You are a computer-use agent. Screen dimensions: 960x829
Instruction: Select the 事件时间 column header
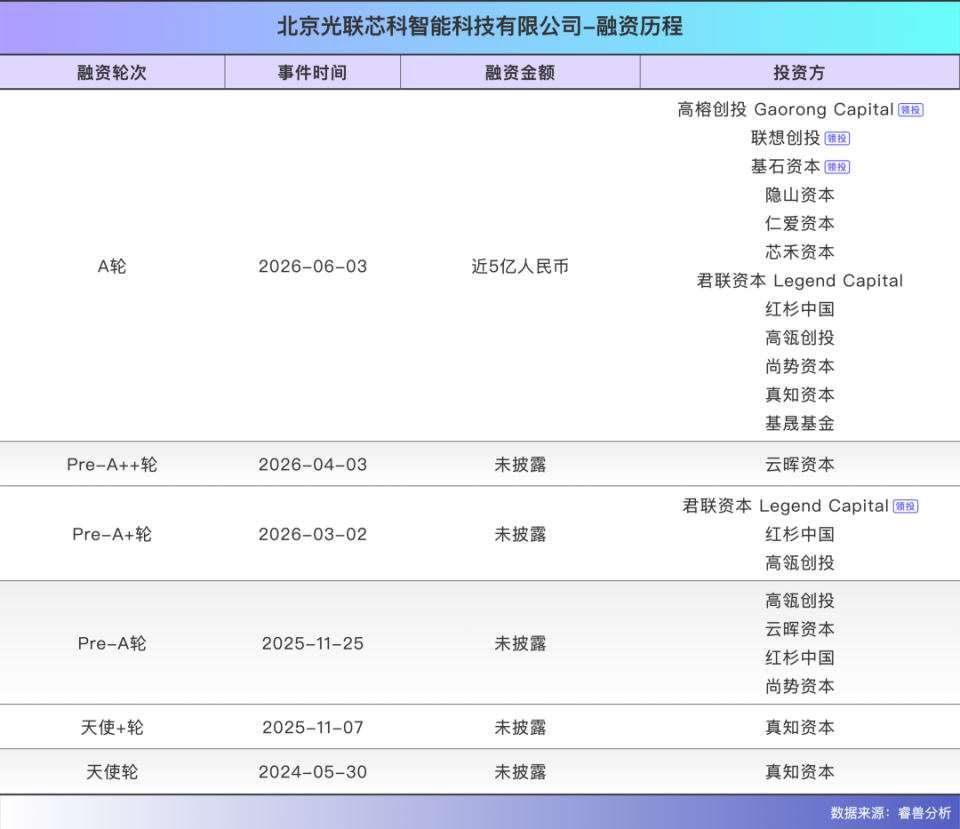[x=312, y=72]
